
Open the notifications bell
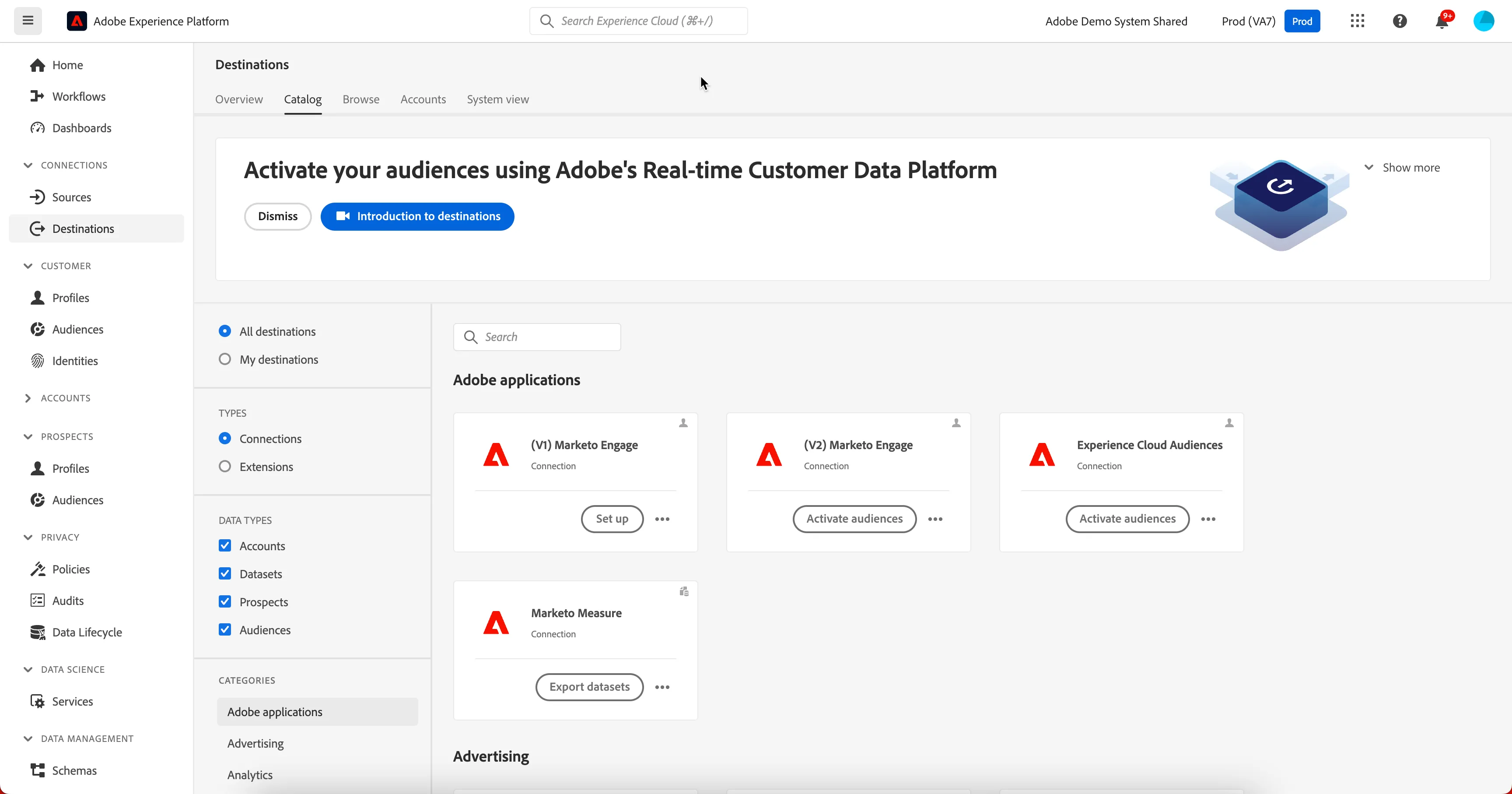pos(1442,21)
